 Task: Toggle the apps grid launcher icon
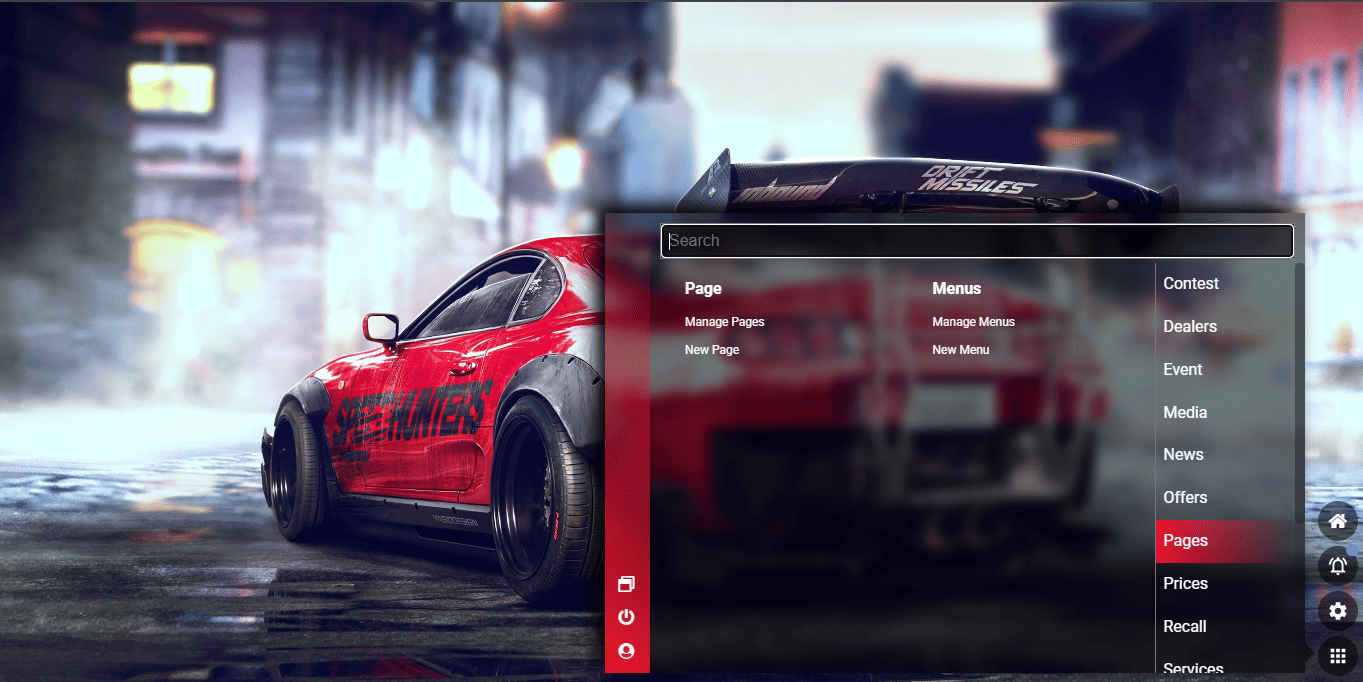click(x=1337, y=656)
